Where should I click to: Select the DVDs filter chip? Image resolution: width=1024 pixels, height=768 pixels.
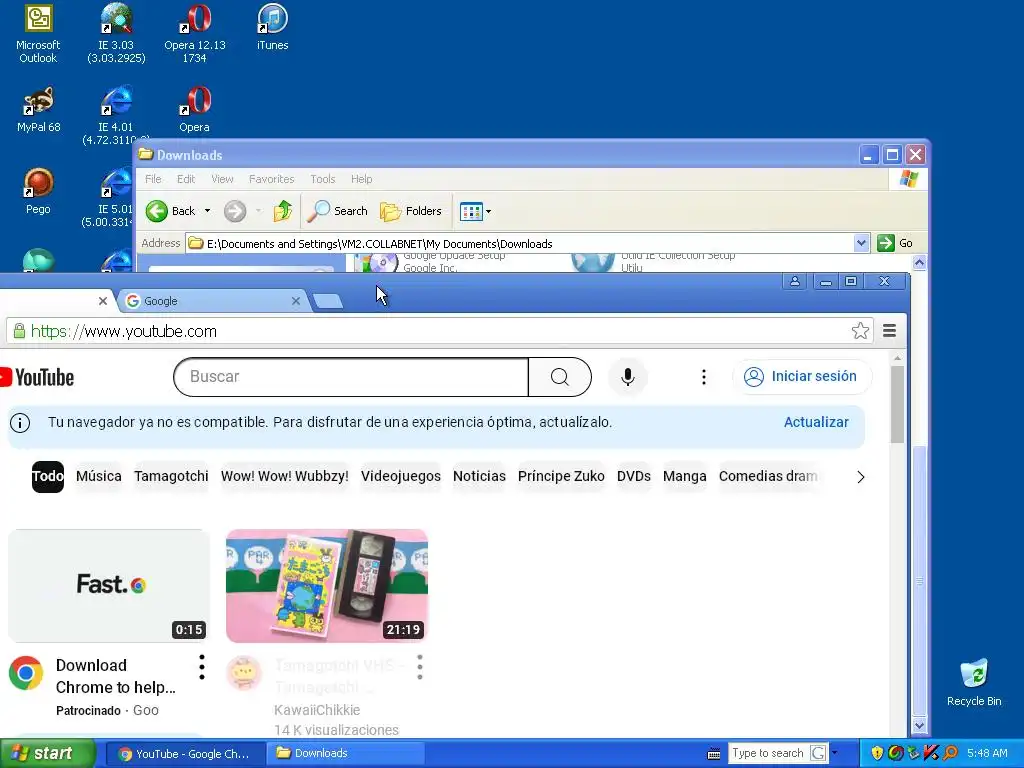coord(633,476)
